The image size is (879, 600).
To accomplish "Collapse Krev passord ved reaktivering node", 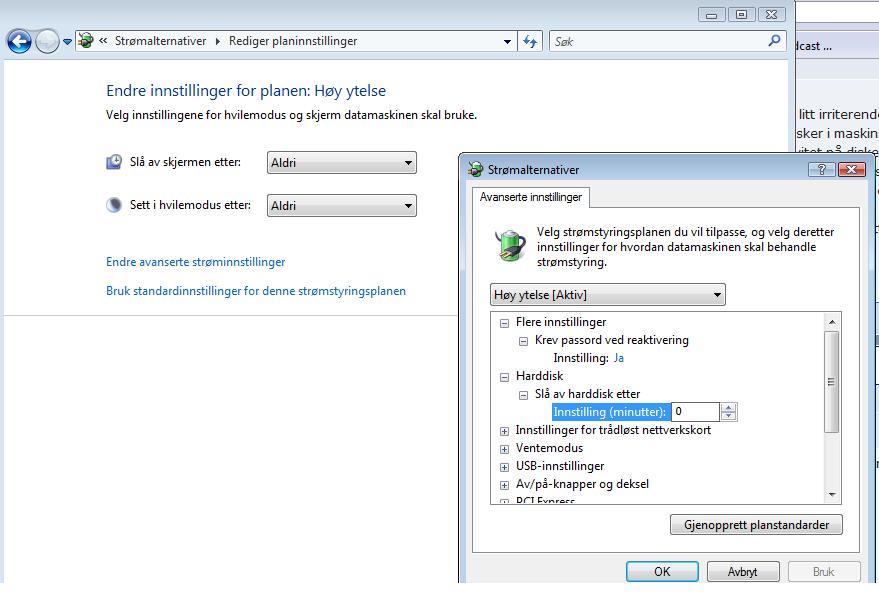I will pos(524,341).
